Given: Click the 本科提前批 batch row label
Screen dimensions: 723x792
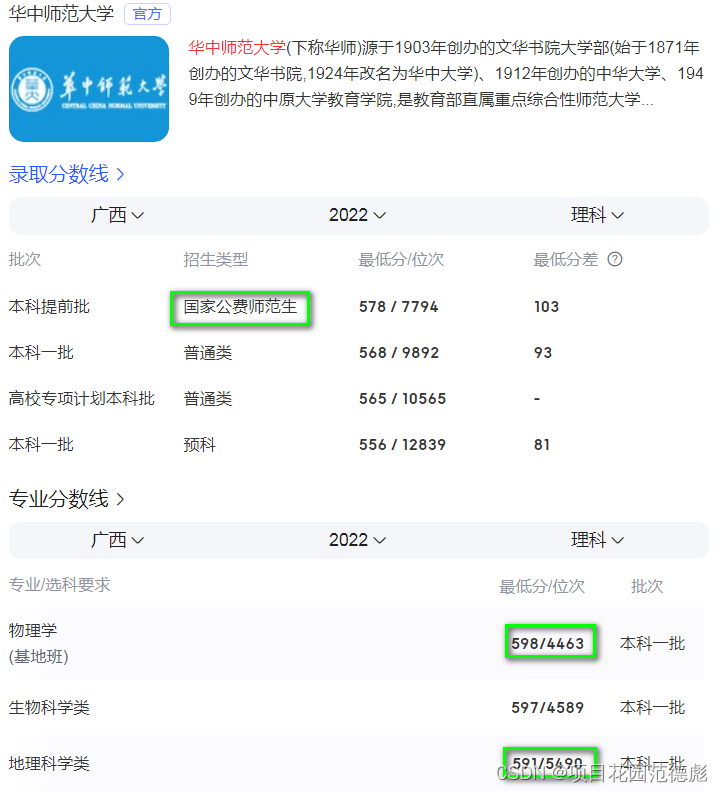Looking at the screenshot, I should [49, 307].
